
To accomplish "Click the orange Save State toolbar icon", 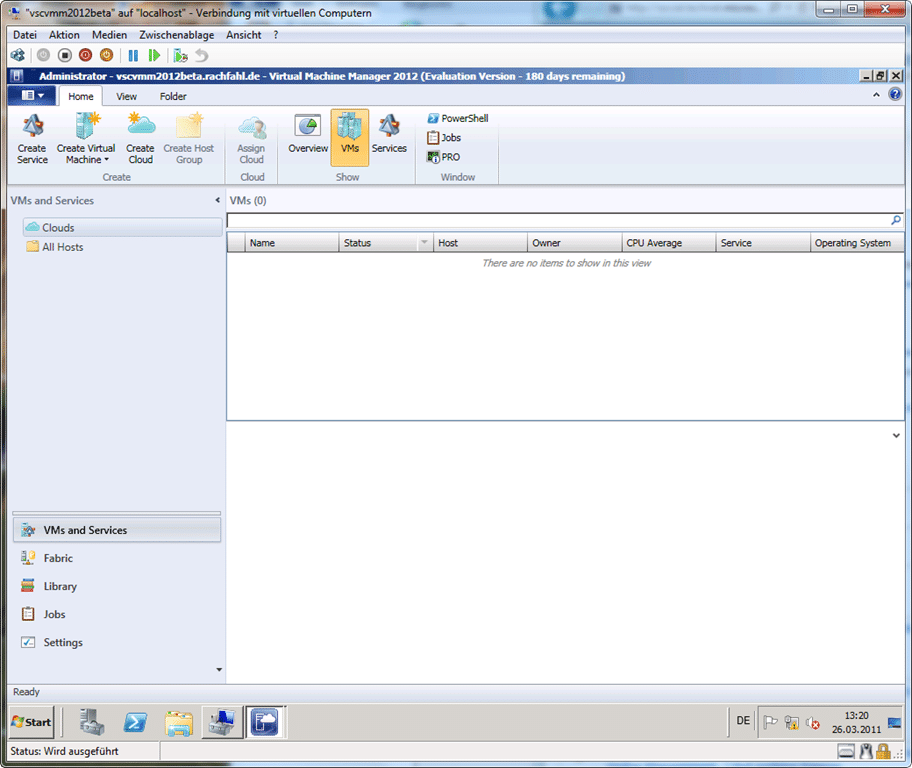I will pos(106,55).
